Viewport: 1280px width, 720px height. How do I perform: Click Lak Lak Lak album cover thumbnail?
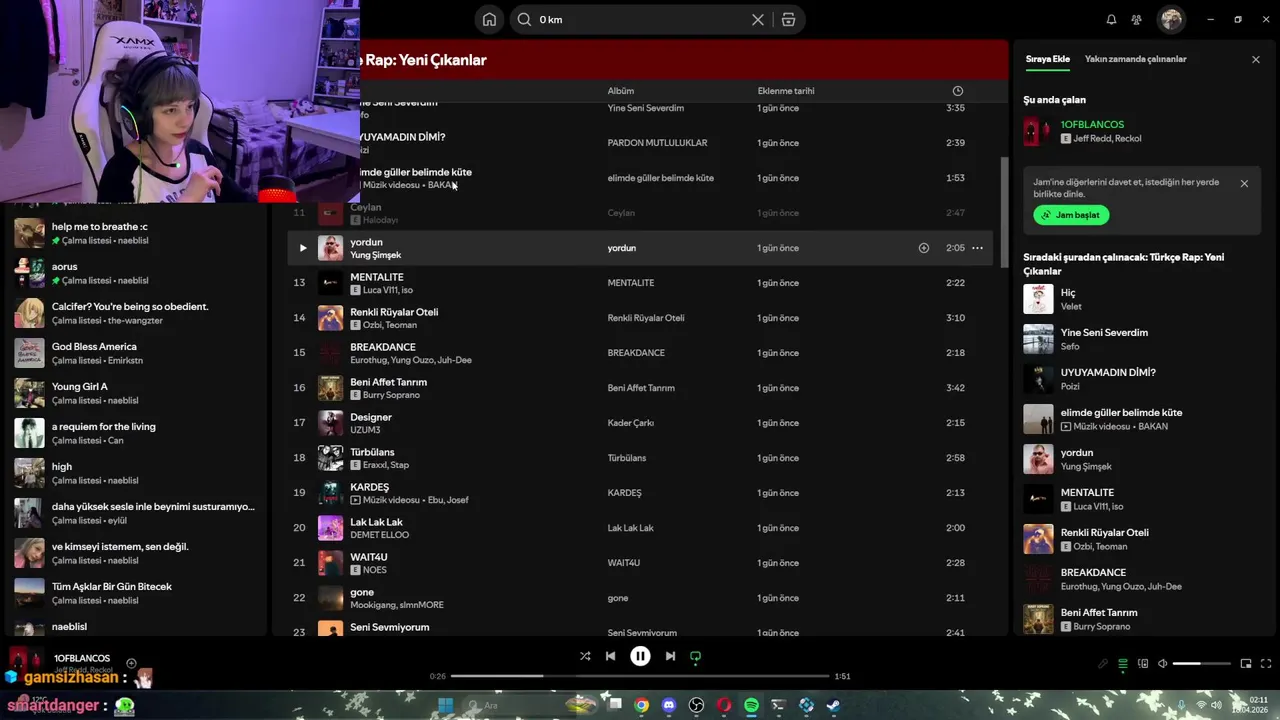(330, 528)
